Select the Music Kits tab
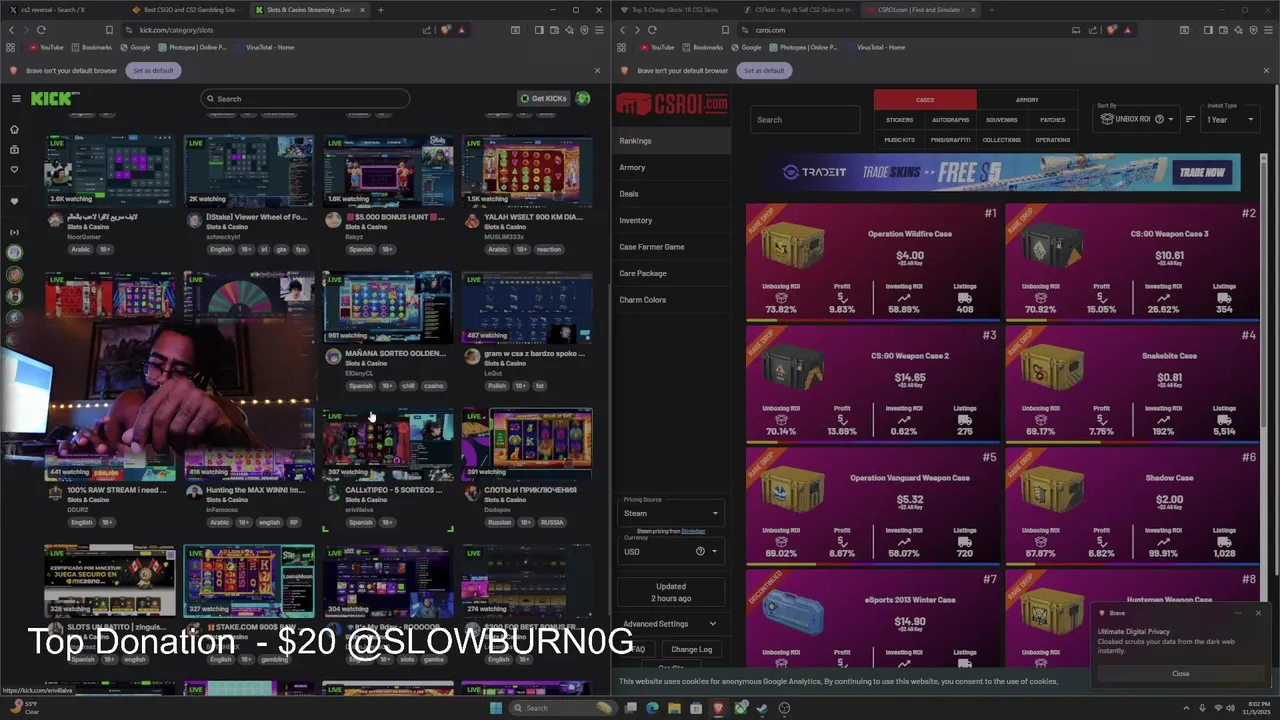This screenshot has width=1280, height=720. (x=899, y=140)
